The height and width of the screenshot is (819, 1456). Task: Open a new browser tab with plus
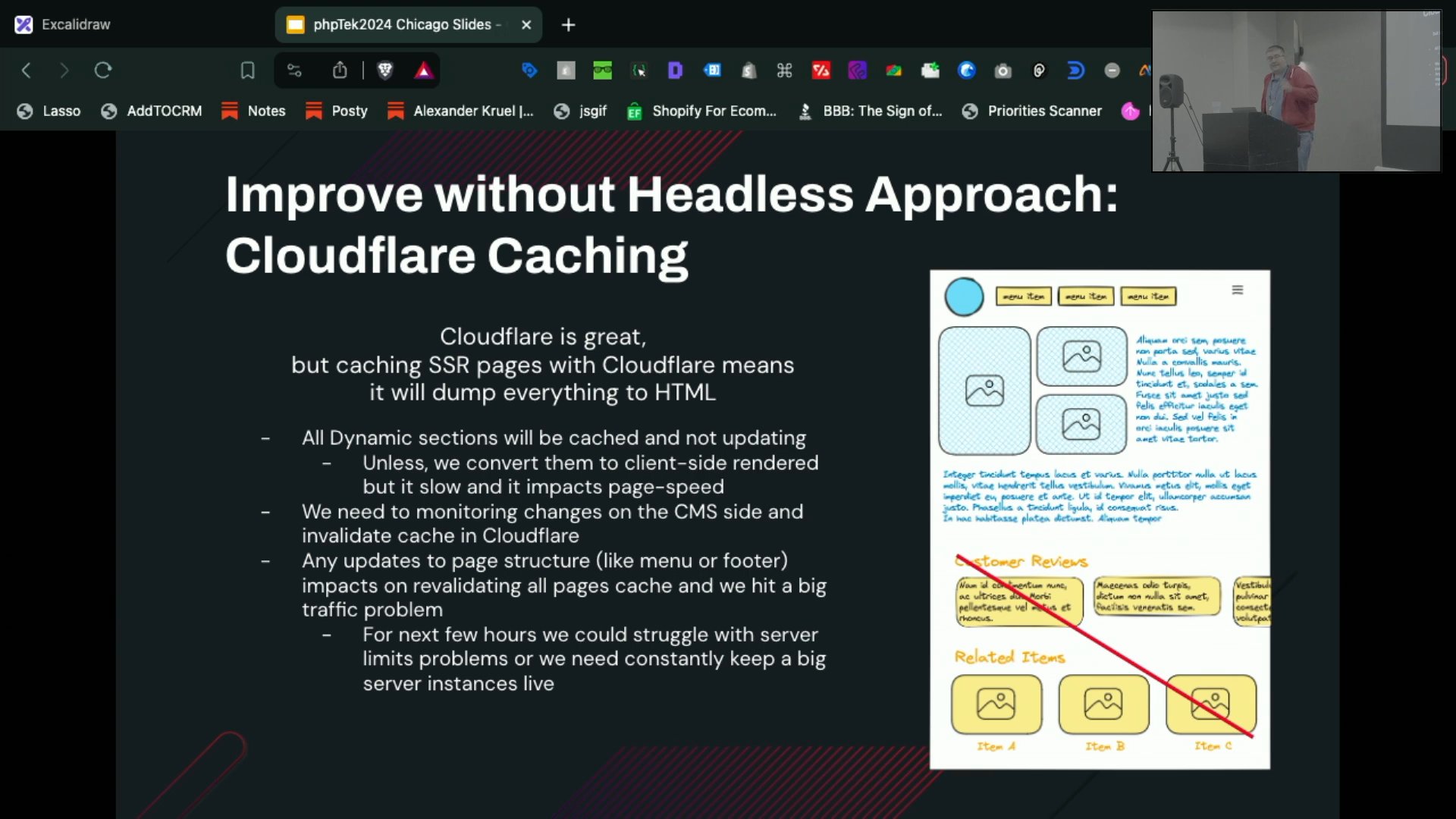[x=569, y=25]
